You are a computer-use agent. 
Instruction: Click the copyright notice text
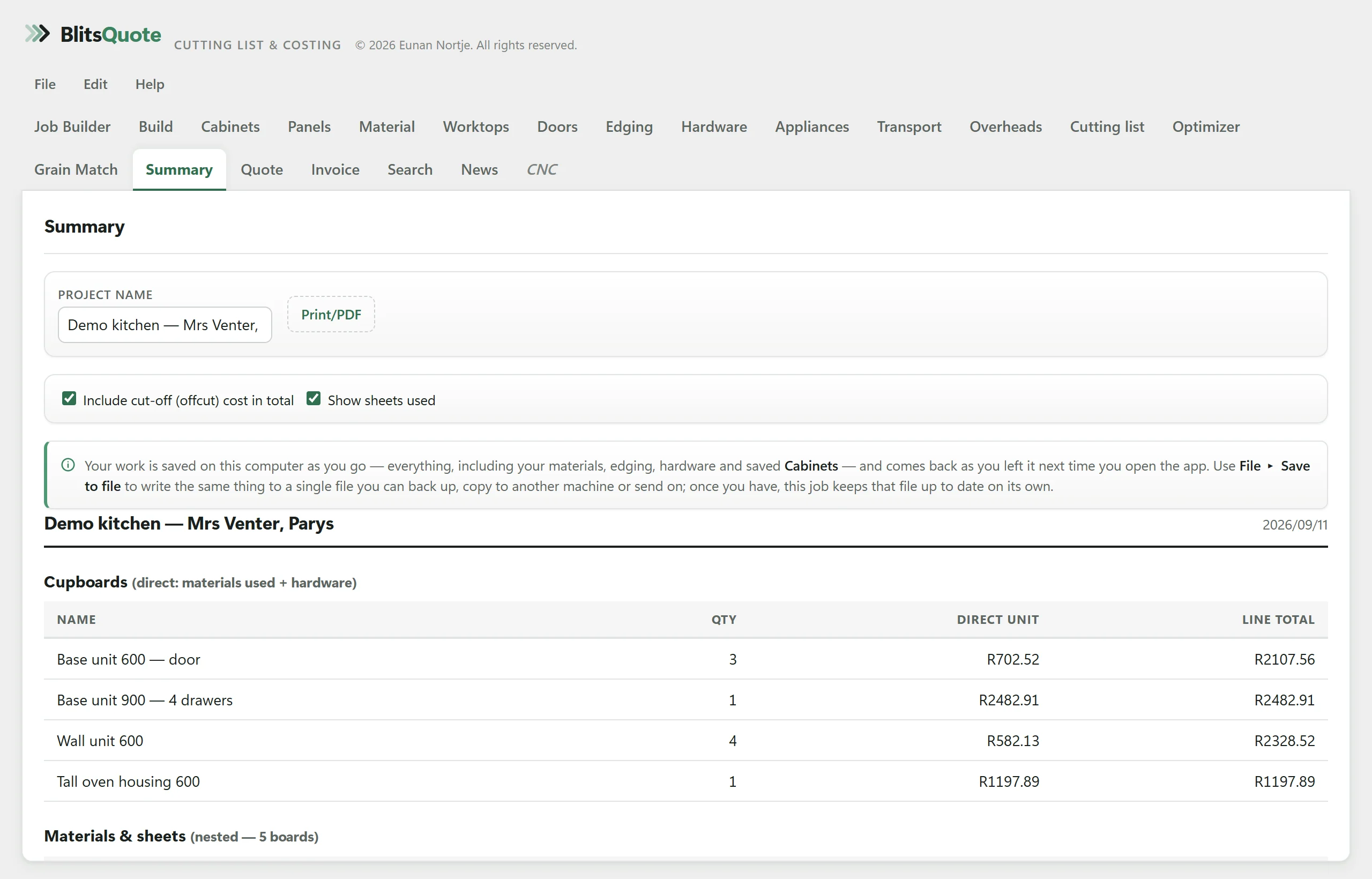[x=466, y=45]
